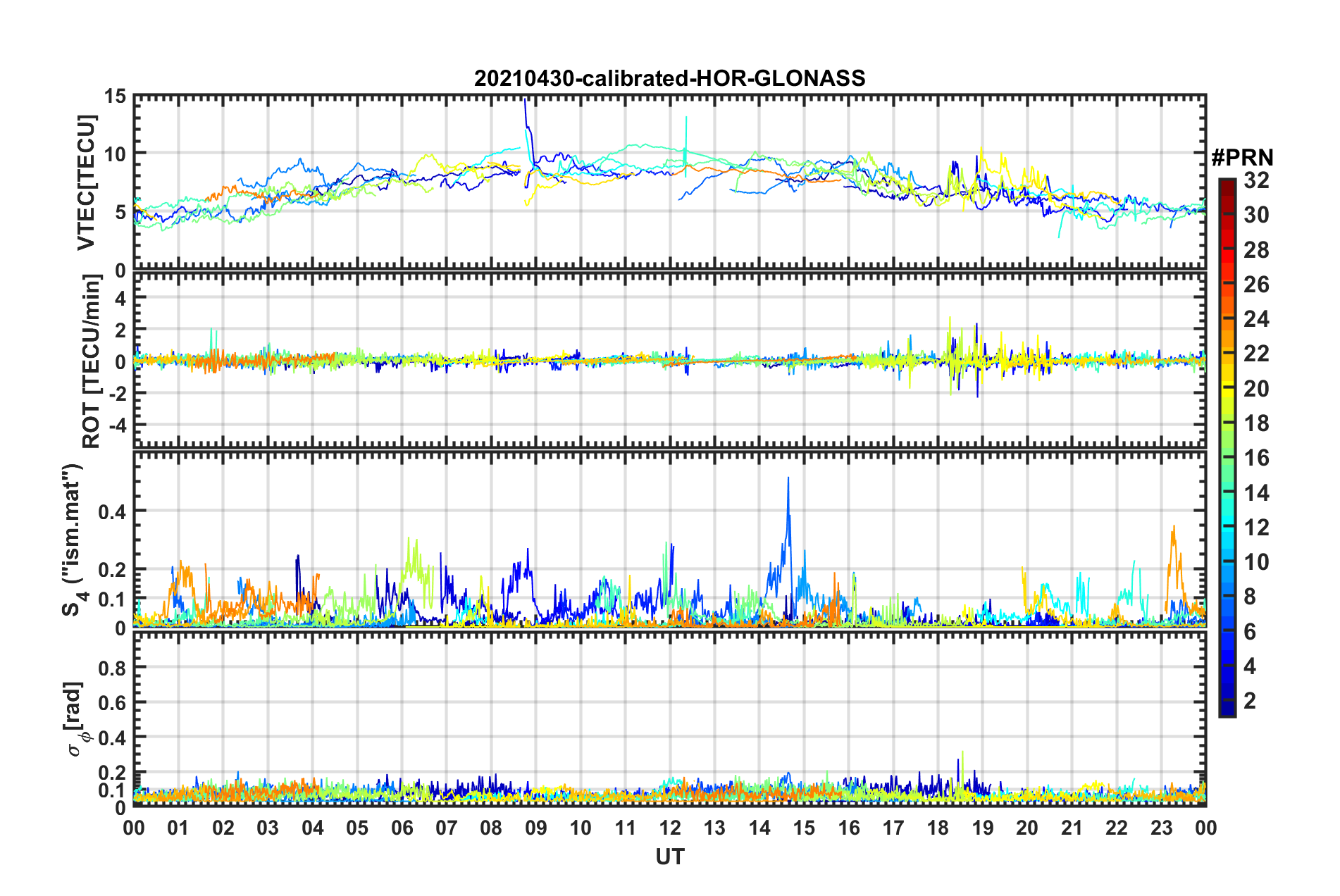Click UT axis tick label 15

[x=804, y=828]
